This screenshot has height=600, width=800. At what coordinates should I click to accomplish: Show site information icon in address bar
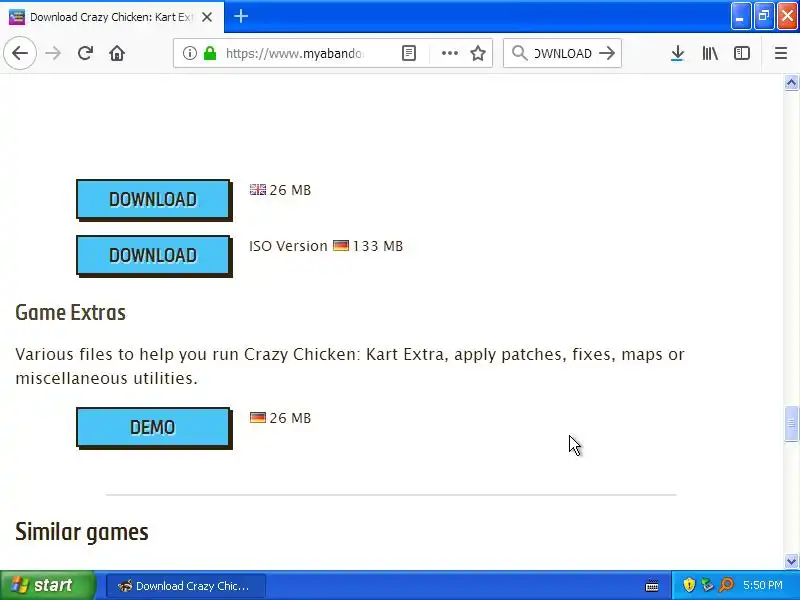coord(189,53)
